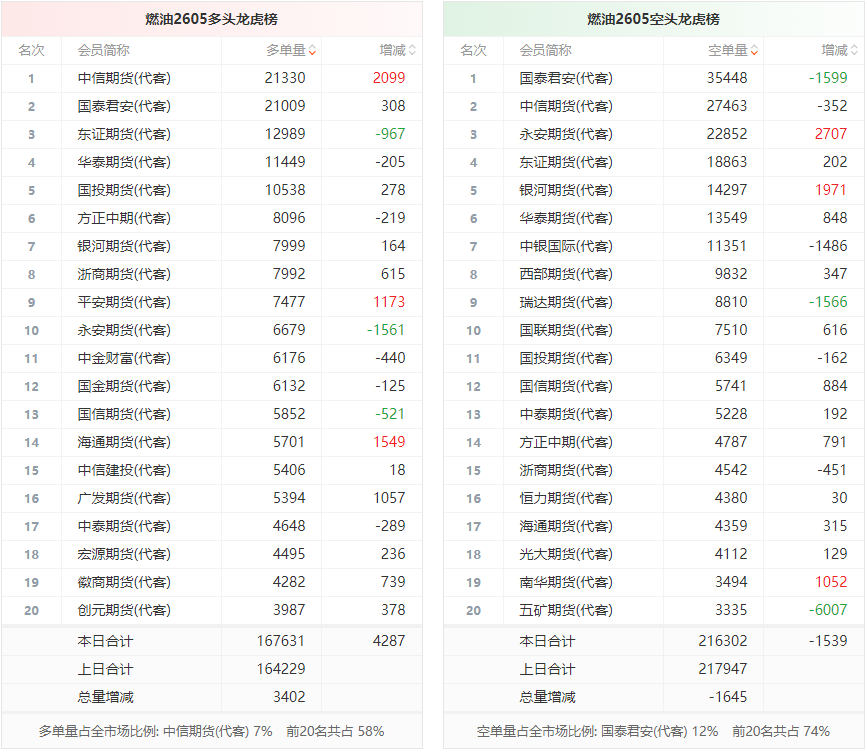Click the green change value -521
This screenshot has height=753, width=867.
(x=390, y=414)
